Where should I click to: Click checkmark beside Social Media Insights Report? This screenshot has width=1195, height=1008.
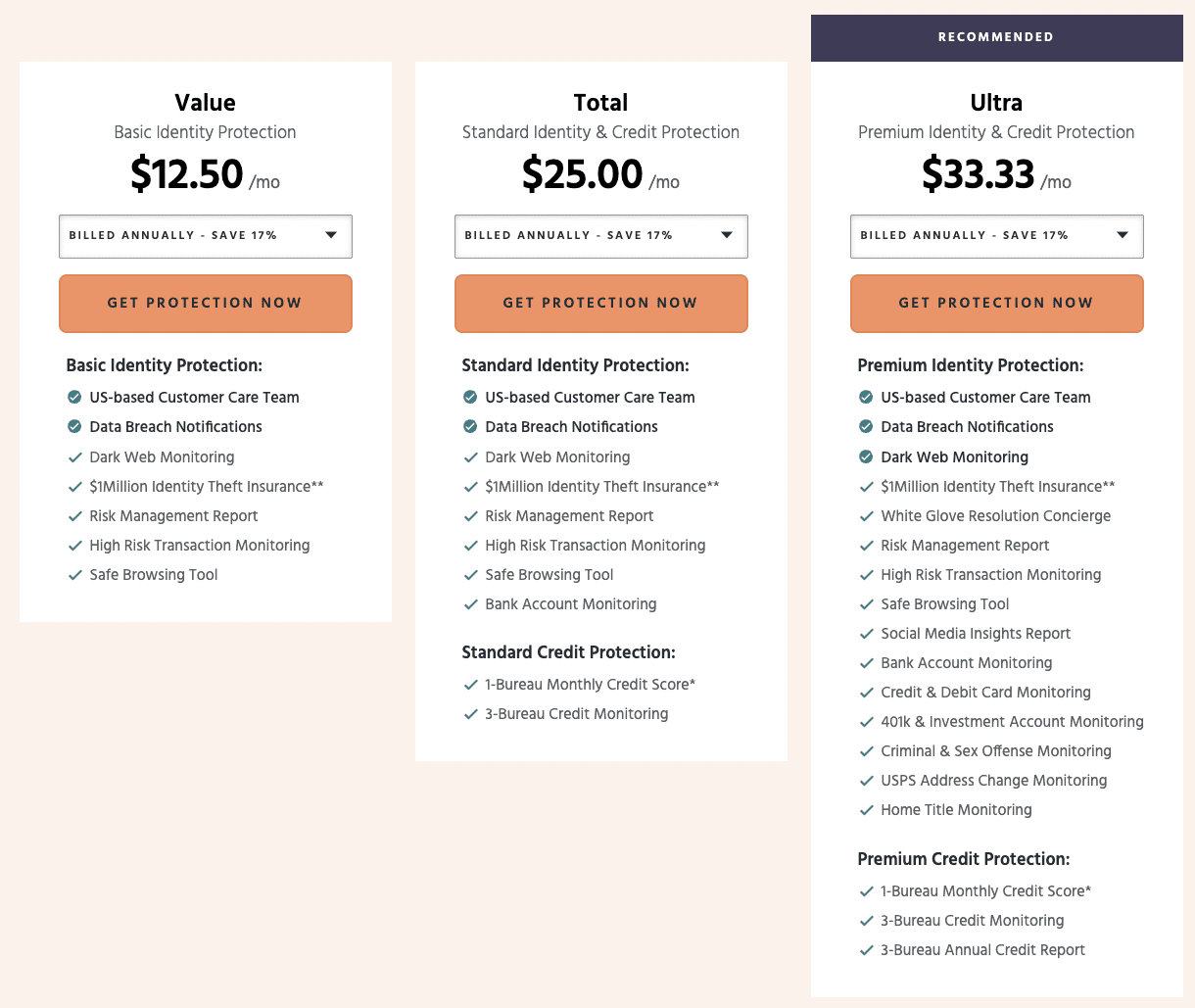point(866,634)
